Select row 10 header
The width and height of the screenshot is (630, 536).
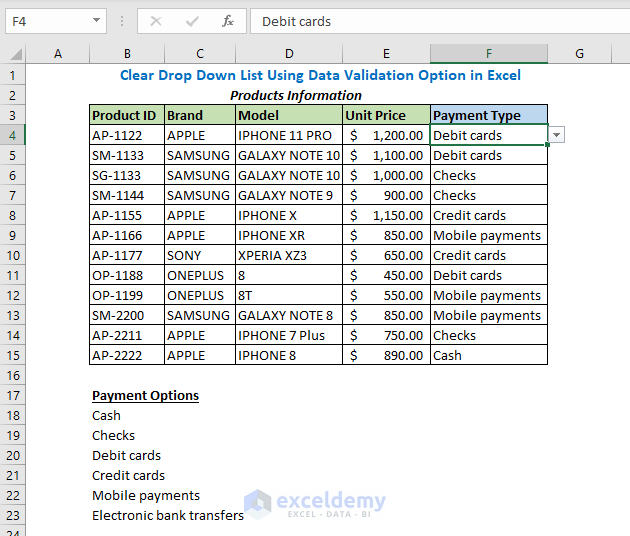[x=12, y=256]
